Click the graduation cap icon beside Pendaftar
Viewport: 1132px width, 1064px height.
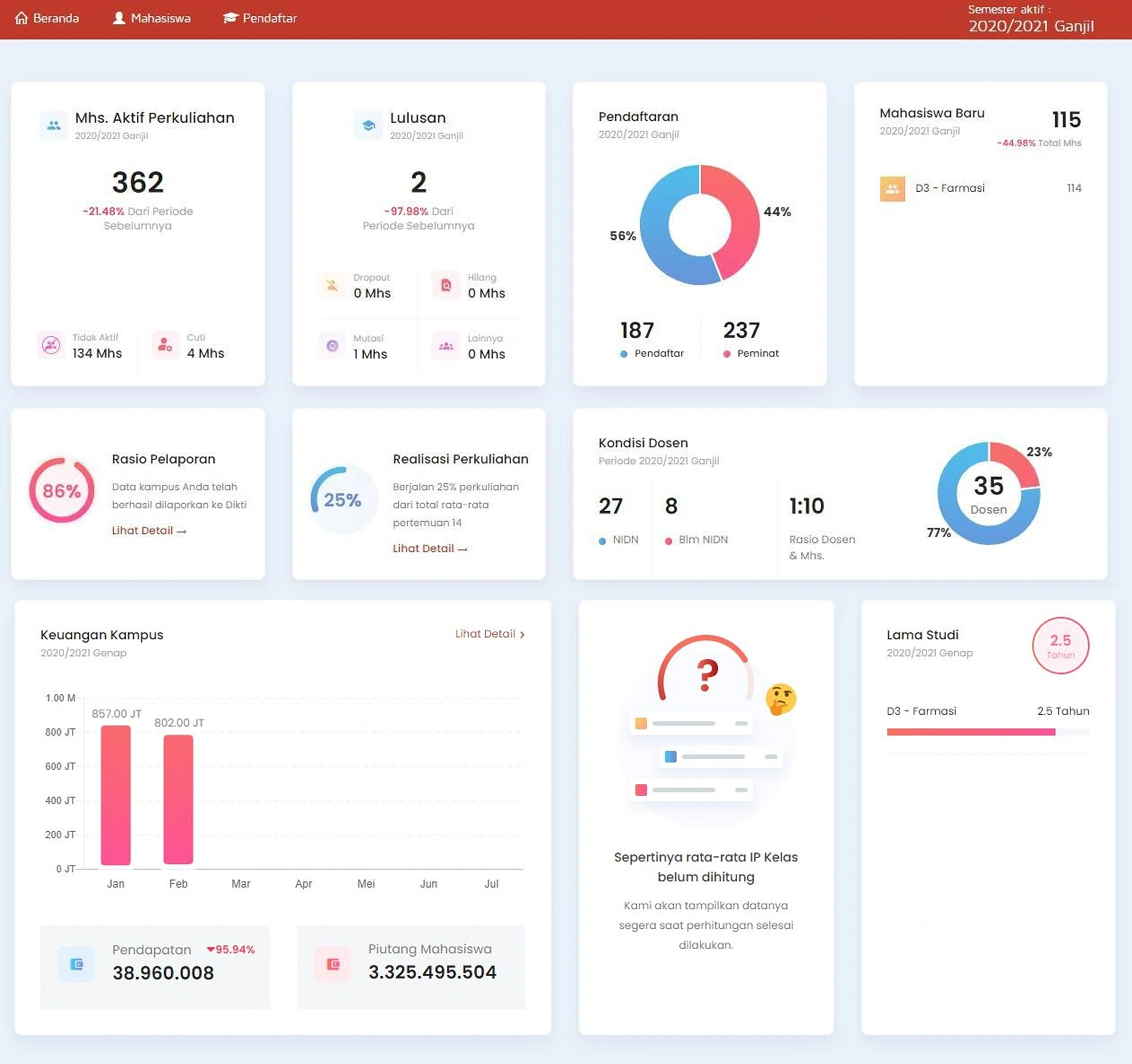click(x=230, y=18)
